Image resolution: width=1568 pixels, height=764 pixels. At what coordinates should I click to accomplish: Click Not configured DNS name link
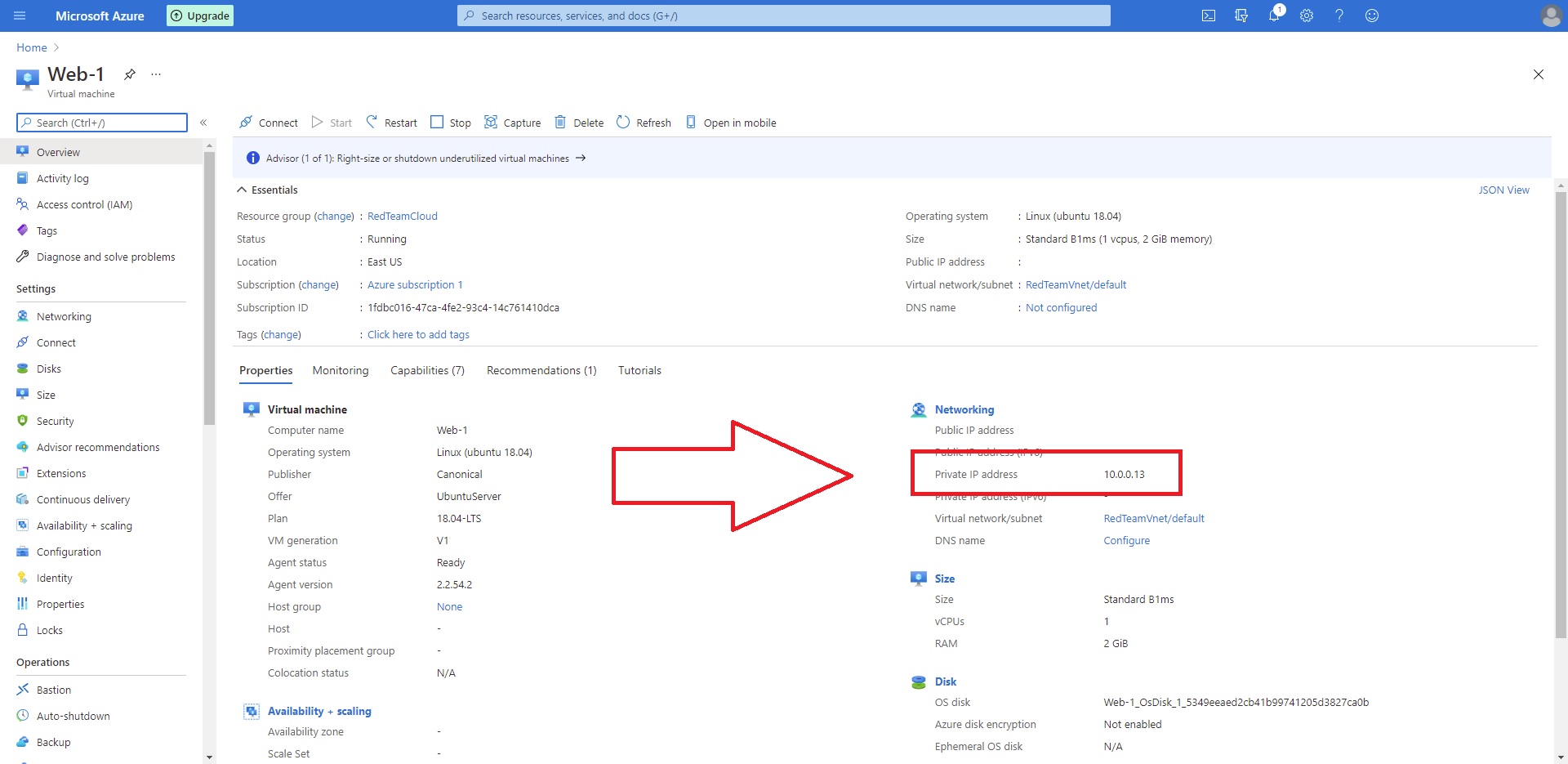click(x=1061, y=307)
